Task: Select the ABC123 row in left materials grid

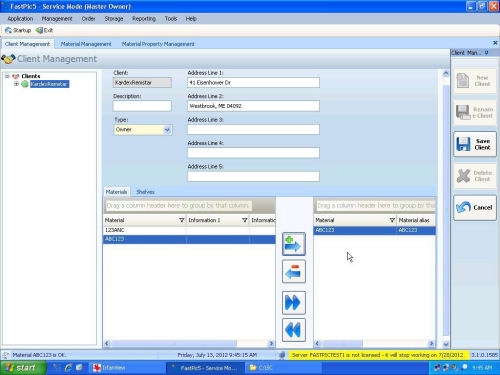Action: pyautogui.click(x=189, y=239)
